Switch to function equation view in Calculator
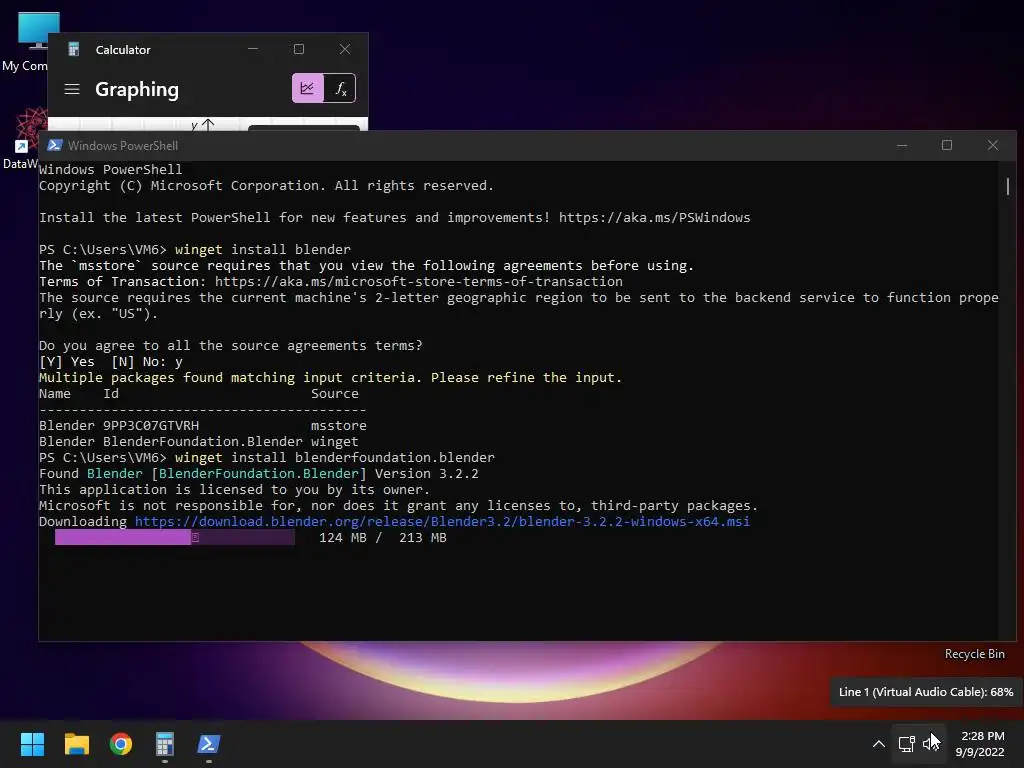 340,88
